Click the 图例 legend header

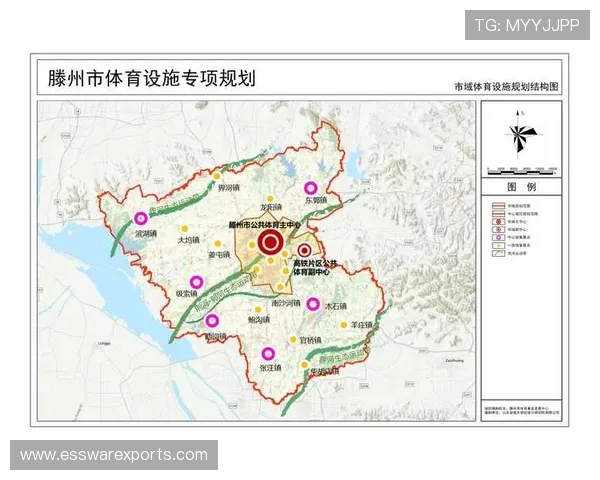(522, 187)
